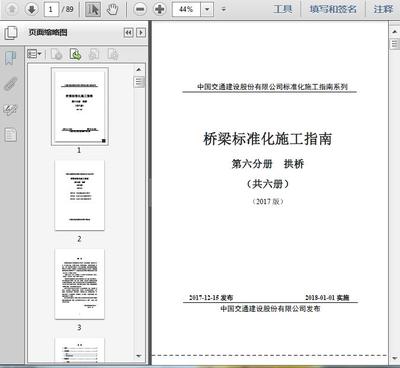Open the 填写和签名 panel

click(x=333, y=9)
